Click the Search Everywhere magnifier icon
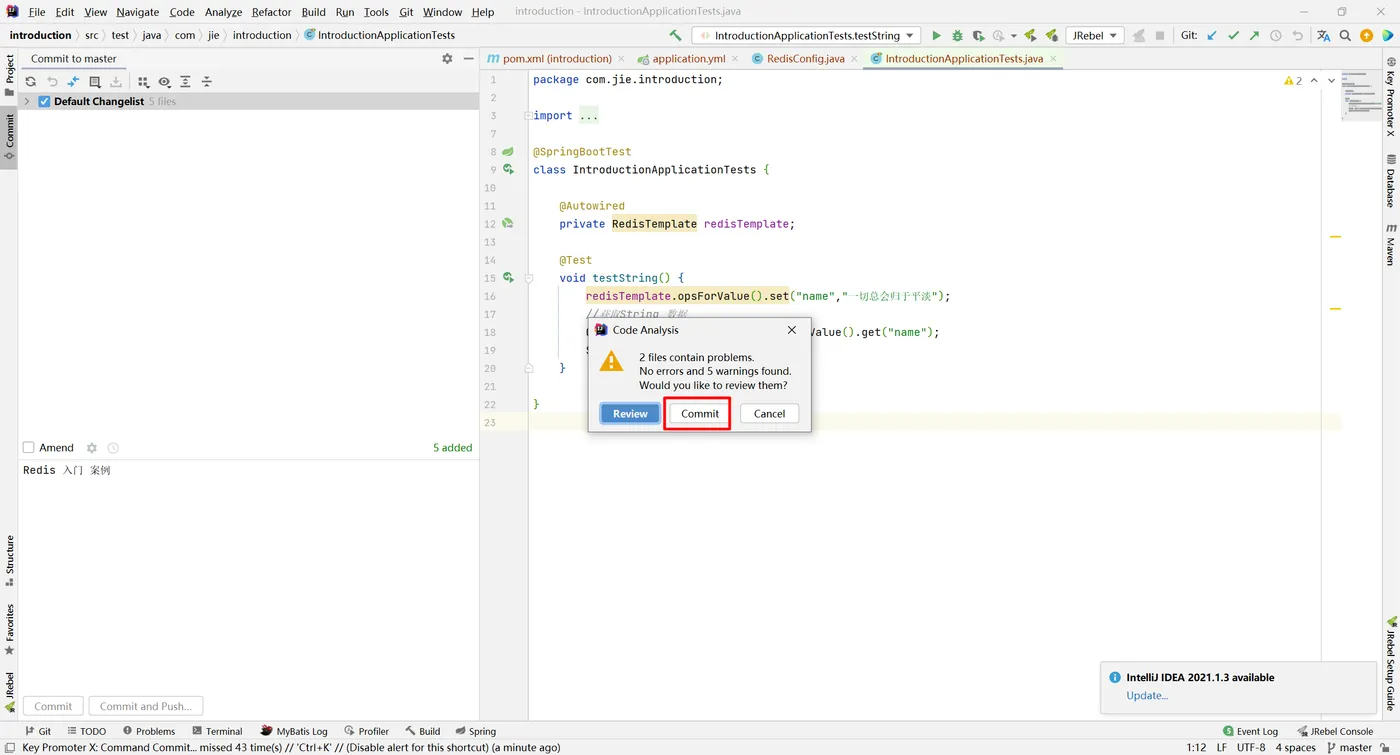The height and width of the screenshot is (755, 1400). [x=1345, y=35]
